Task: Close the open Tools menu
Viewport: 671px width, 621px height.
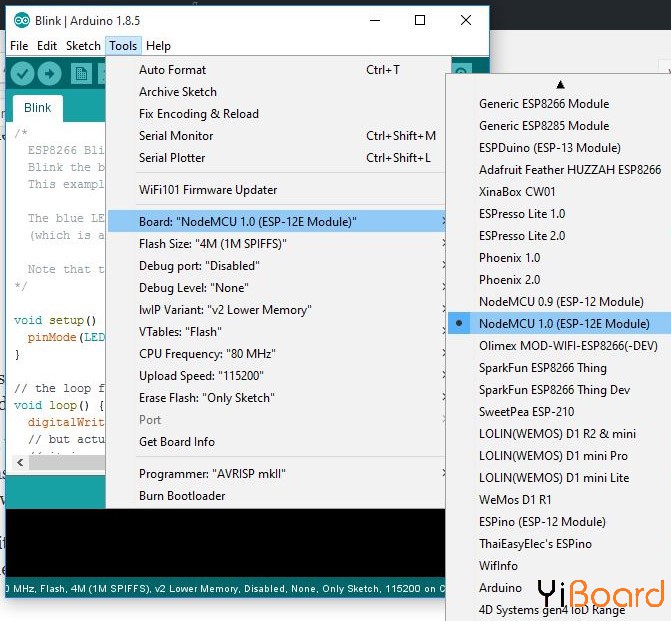Action: 123,46
